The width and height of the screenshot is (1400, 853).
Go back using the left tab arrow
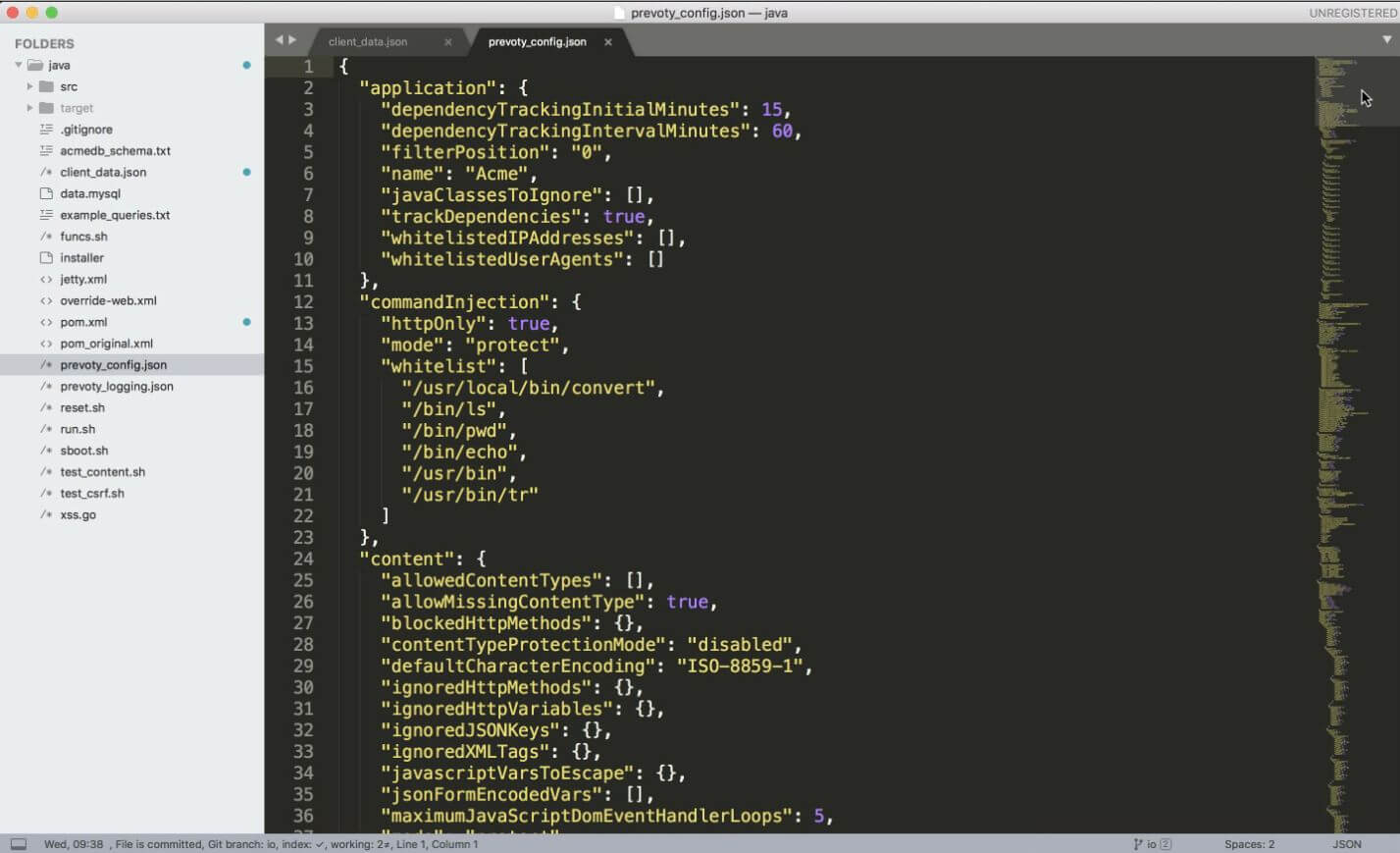(x=280, y=40)
